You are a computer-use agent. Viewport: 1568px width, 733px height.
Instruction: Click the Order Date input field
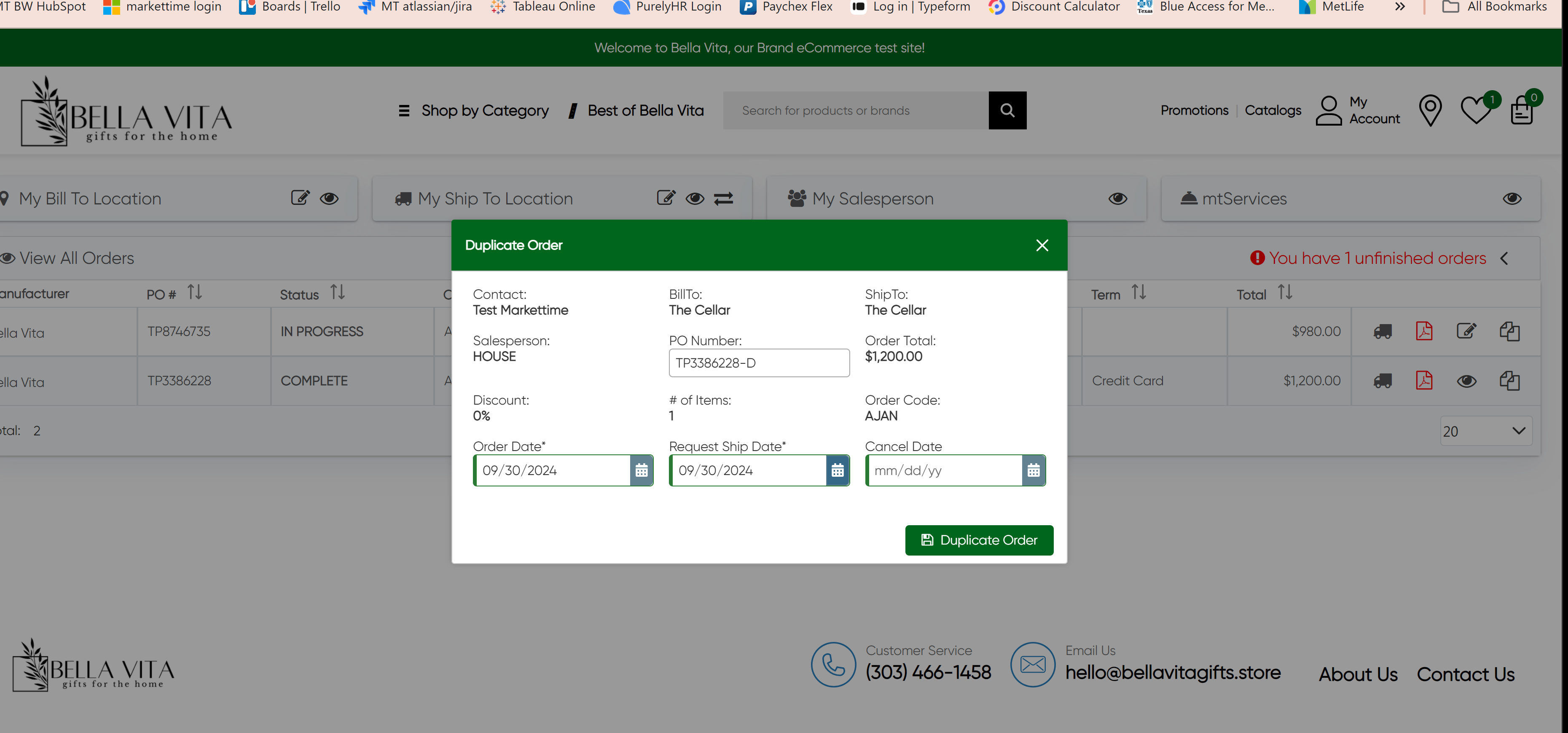pos(553,470)
